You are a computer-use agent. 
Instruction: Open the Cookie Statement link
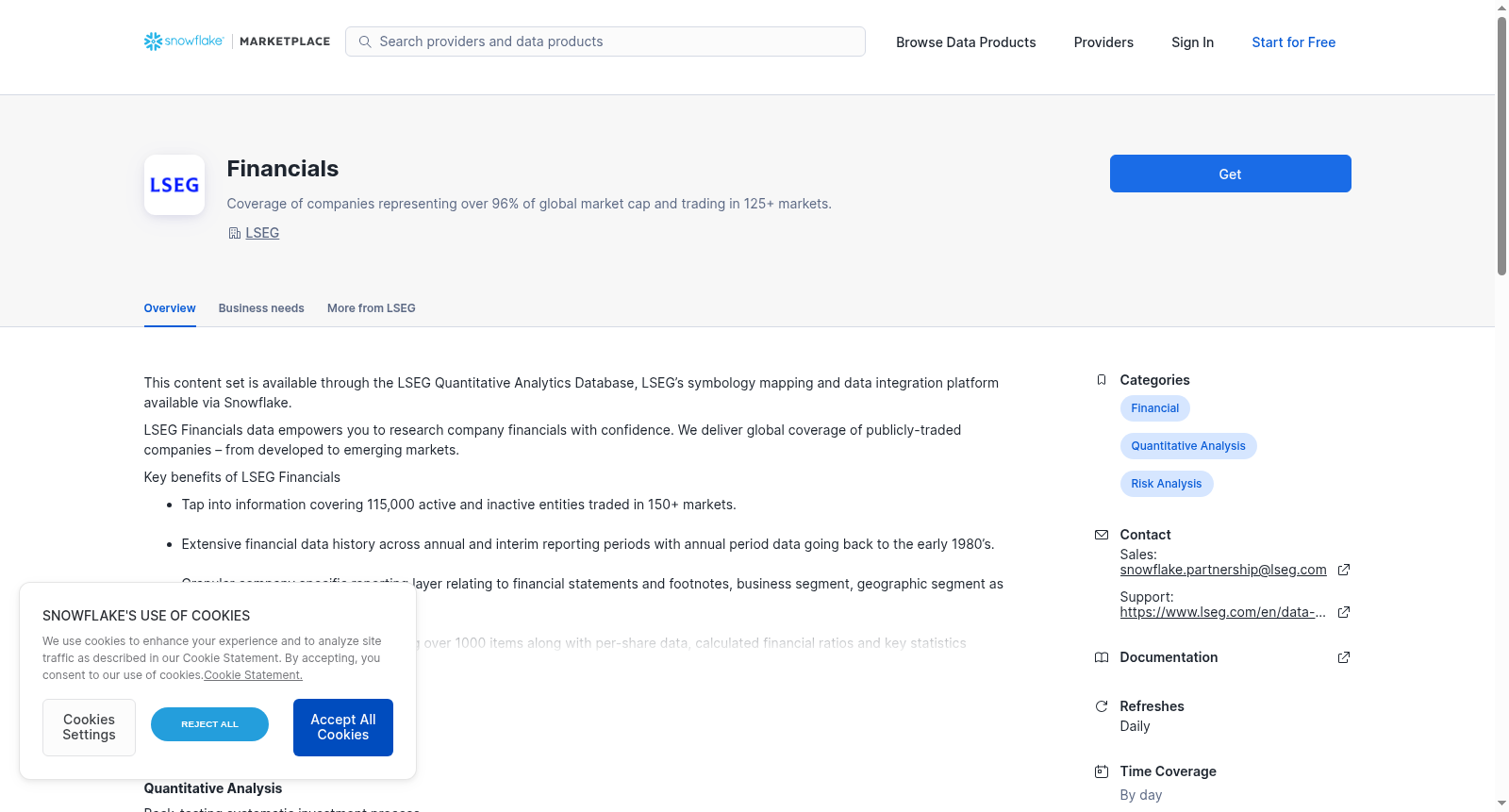[253, 675]
